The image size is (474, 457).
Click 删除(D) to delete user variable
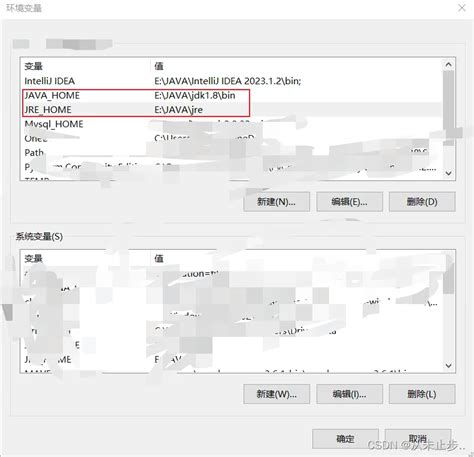pos(422,202)
